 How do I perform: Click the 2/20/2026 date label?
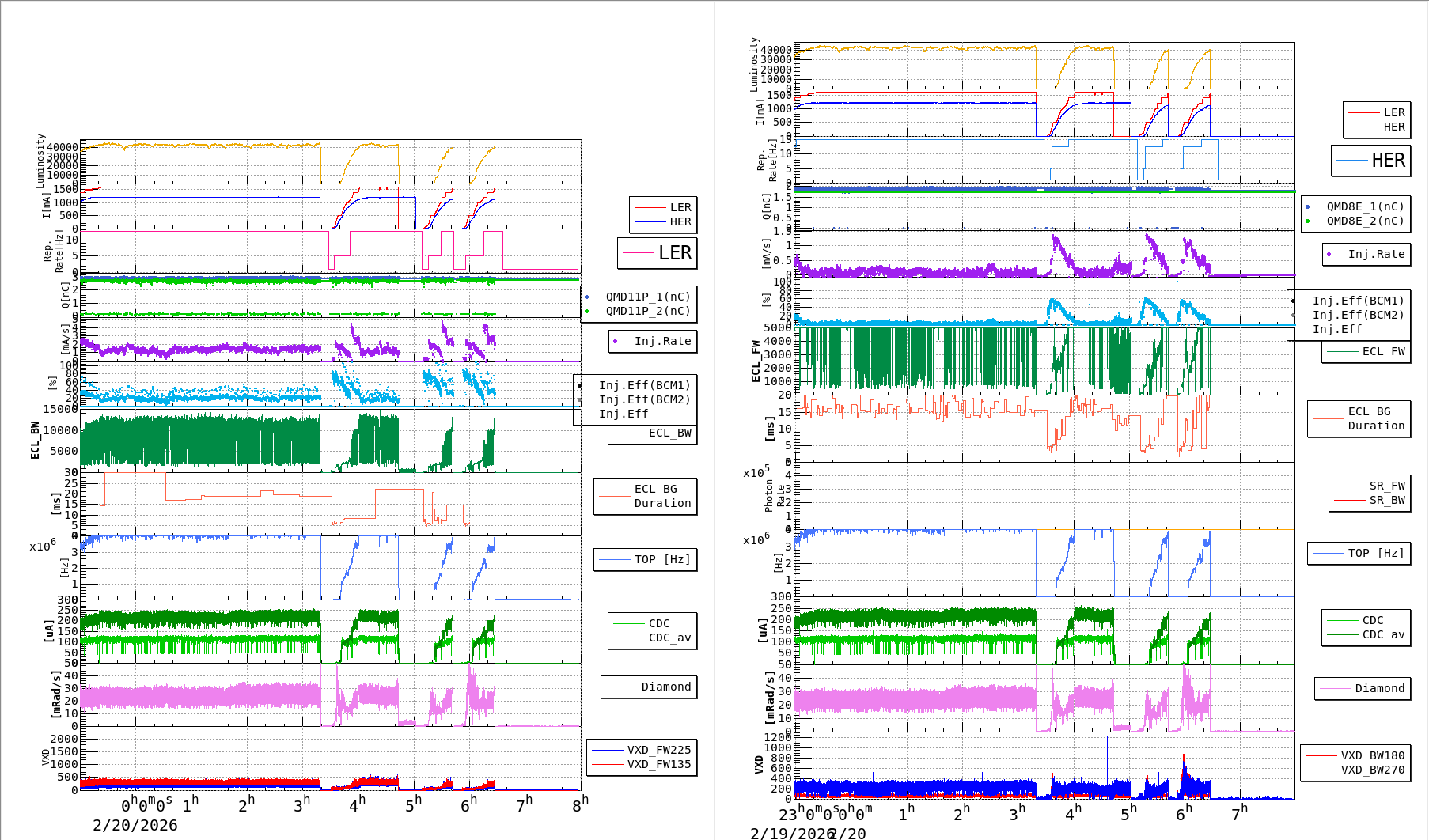coord(135,826)
